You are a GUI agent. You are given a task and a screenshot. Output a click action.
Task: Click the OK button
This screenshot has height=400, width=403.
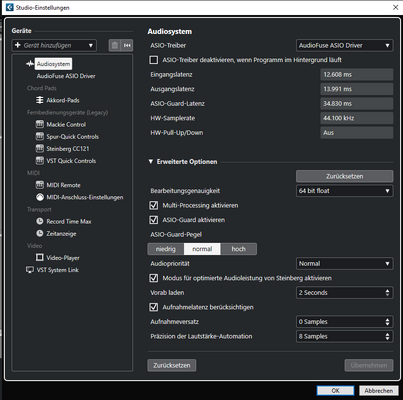(x=335, y=390)
